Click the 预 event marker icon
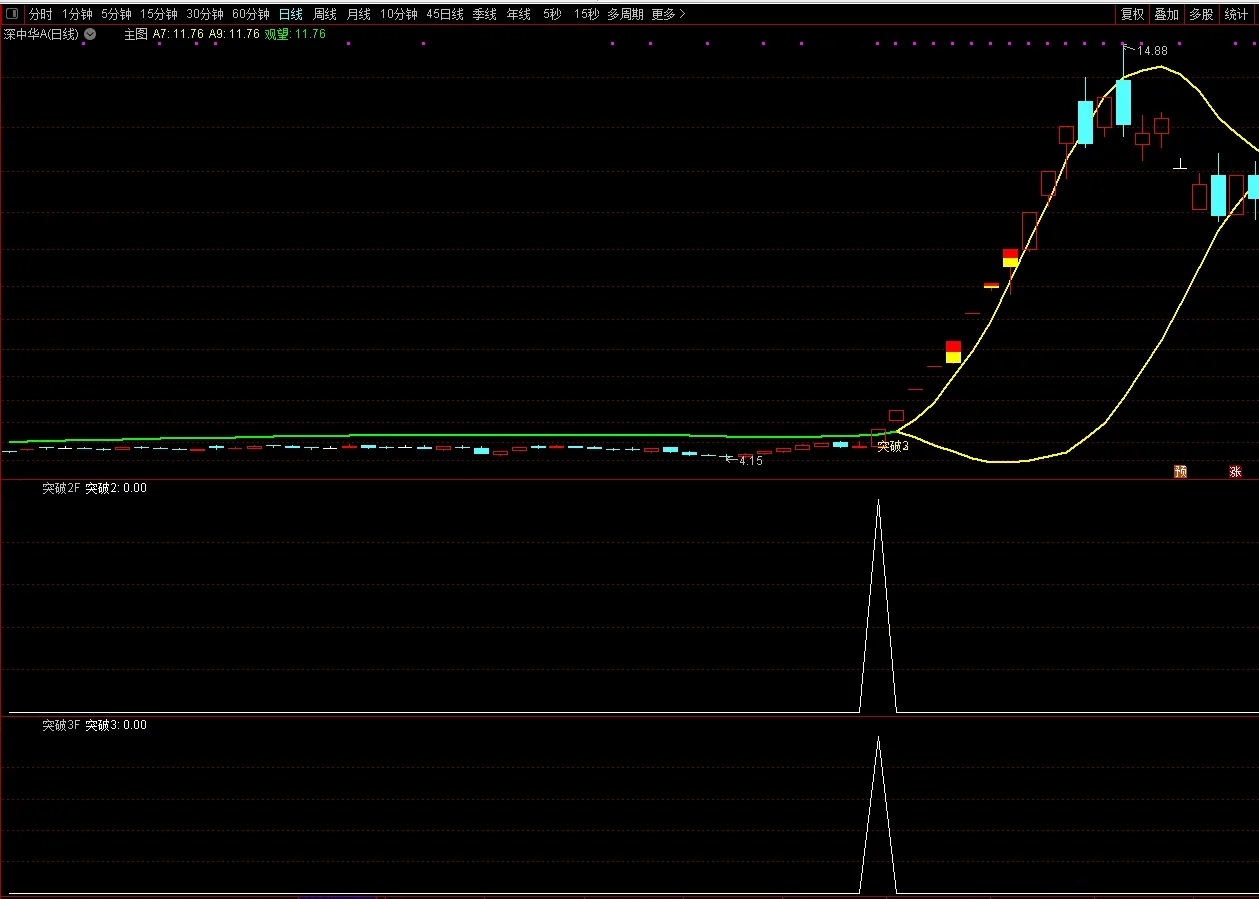This screenshot has width=1259, height=899. 1180,471
